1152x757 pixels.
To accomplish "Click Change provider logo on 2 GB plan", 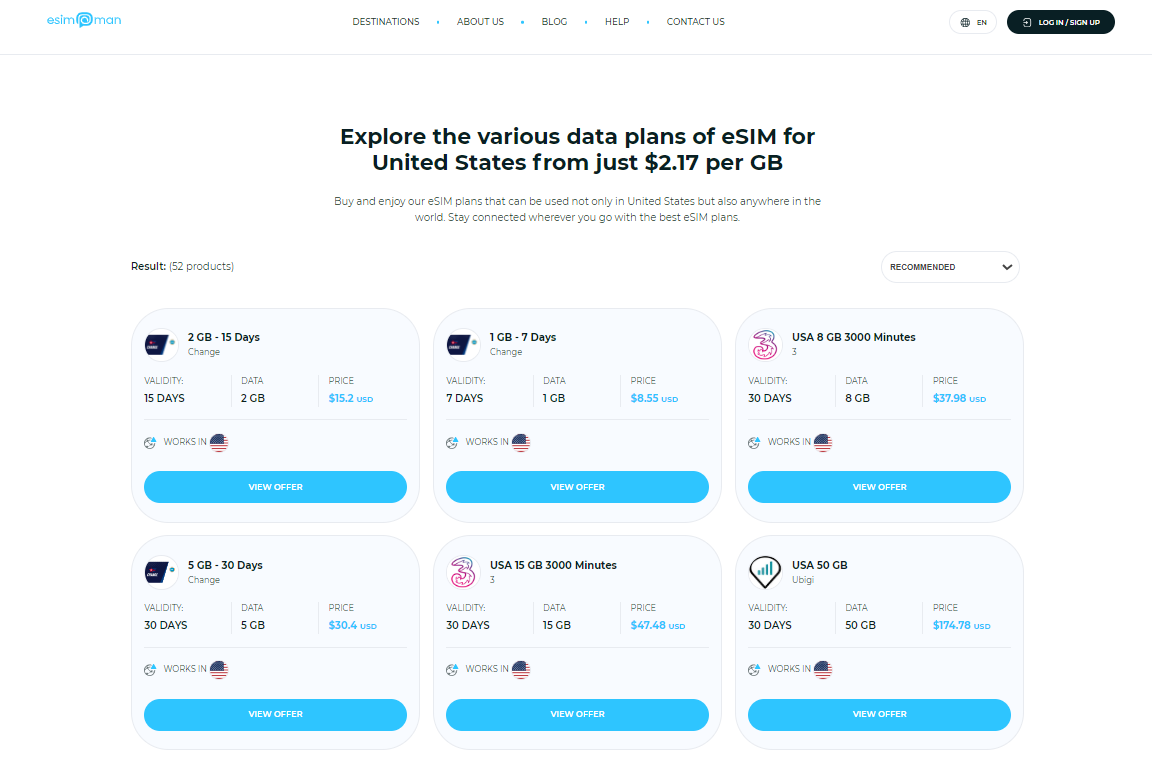I will (x=161, y=344).
